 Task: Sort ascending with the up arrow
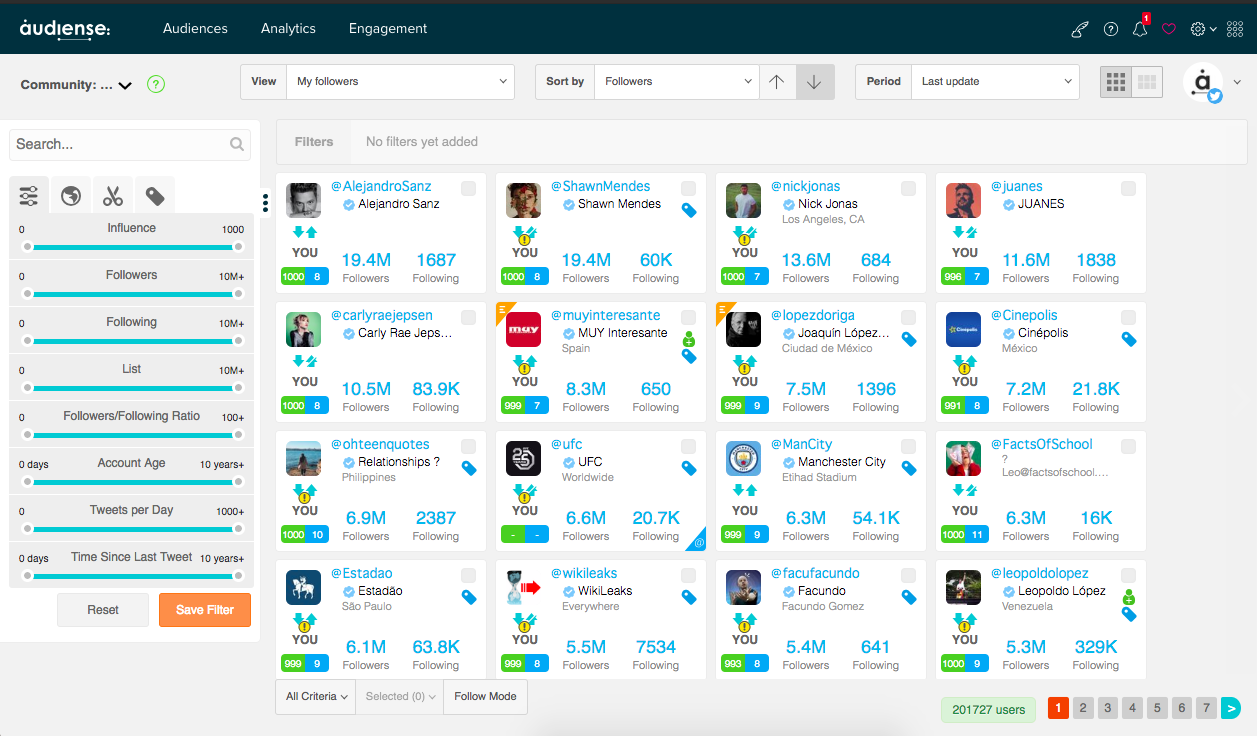[x=777, y=82]
